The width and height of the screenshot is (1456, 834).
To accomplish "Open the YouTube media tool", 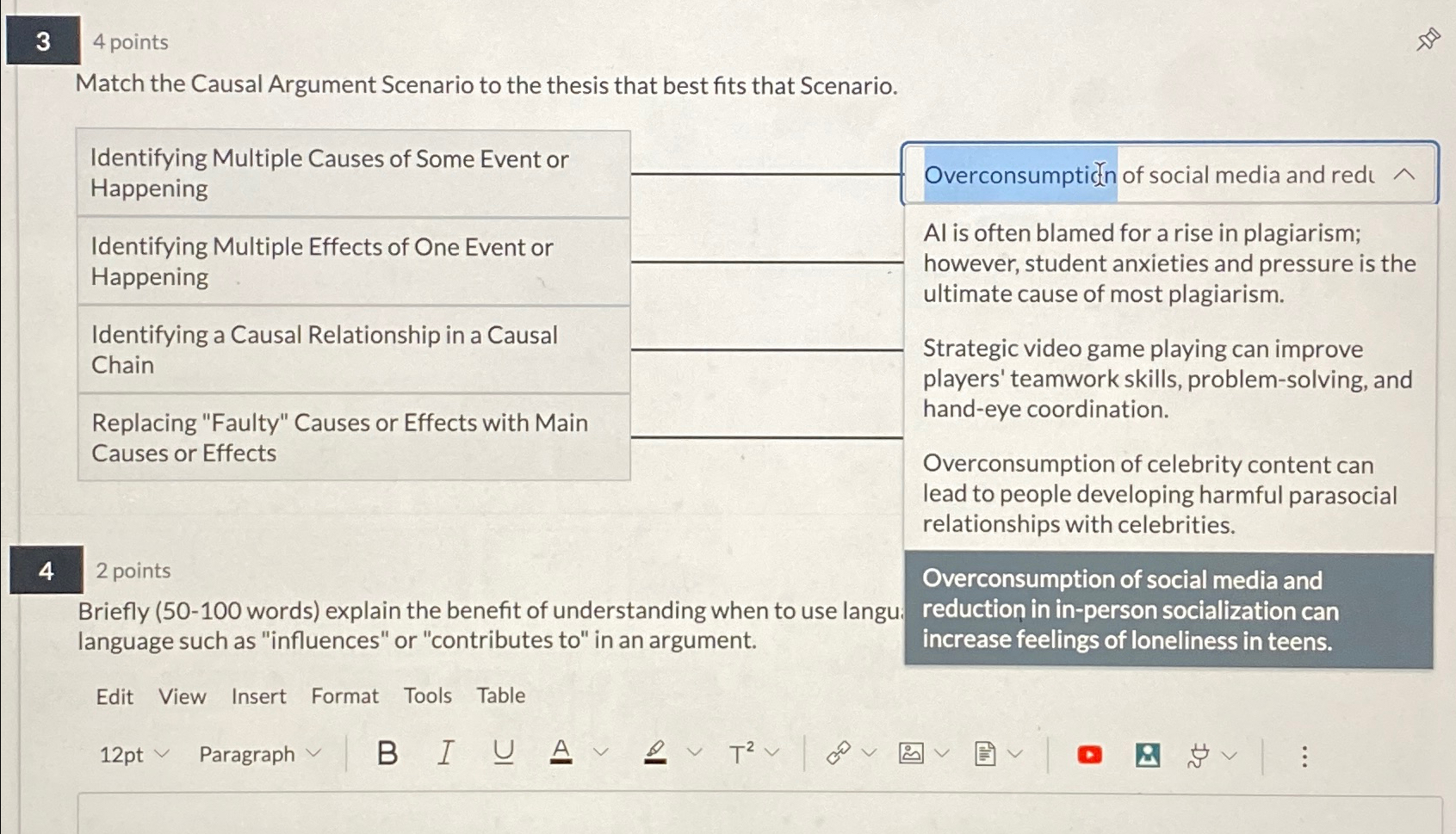I will click(x=1089, y=755).
